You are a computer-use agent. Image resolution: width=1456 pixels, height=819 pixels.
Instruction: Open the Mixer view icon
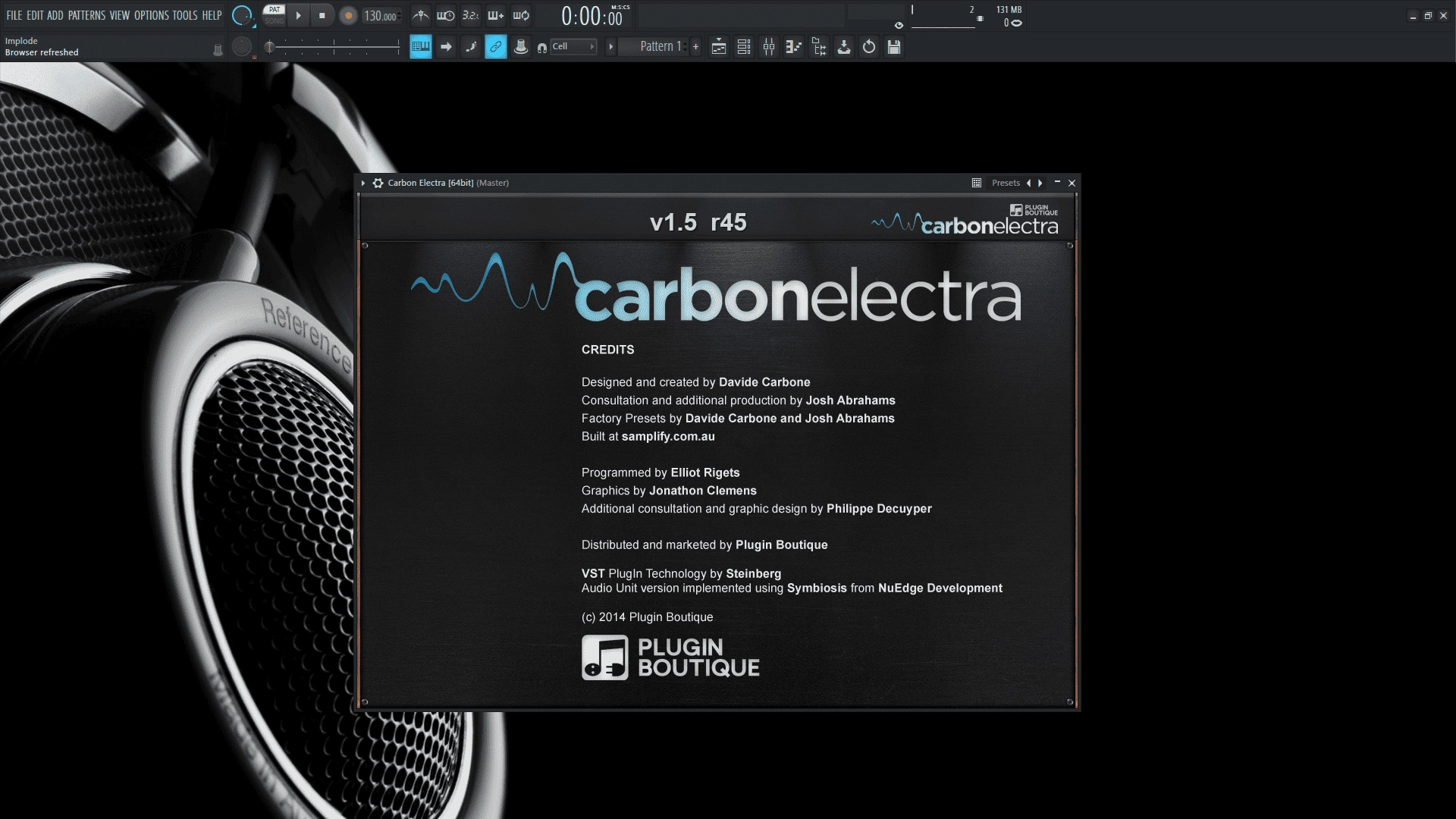(769, 47)
